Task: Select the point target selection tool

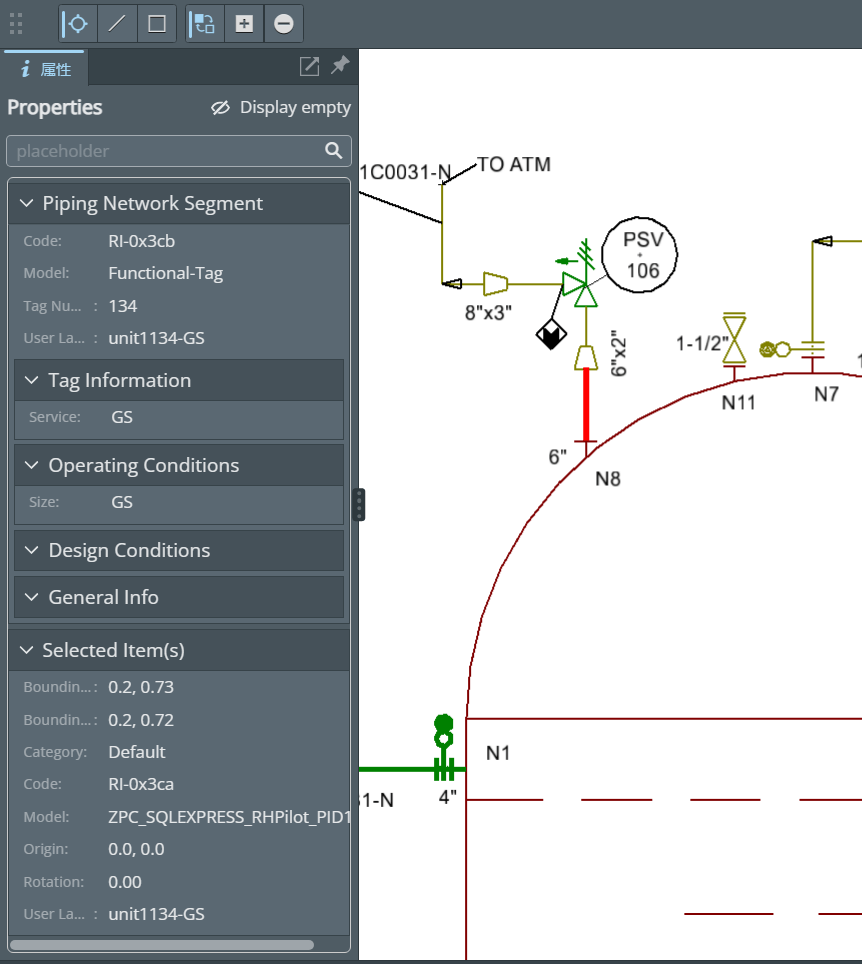Action: pyautogui.click(x=77, y=24)
